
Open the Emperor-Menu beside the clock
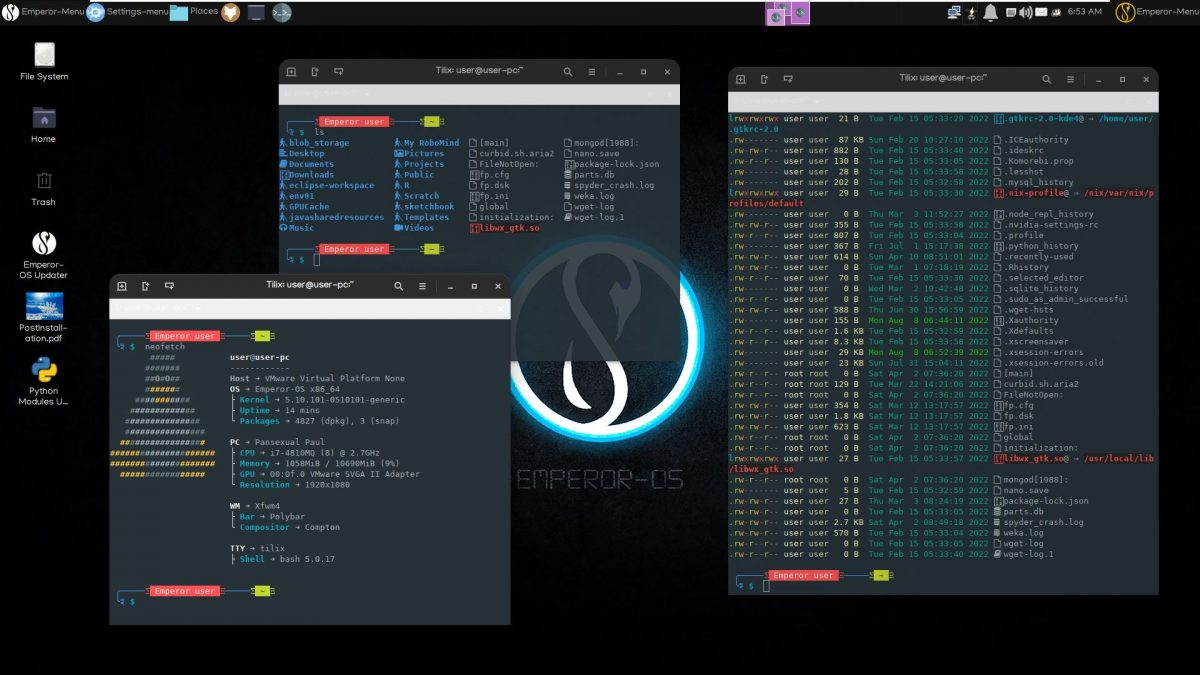click(x=1157, y=12)
